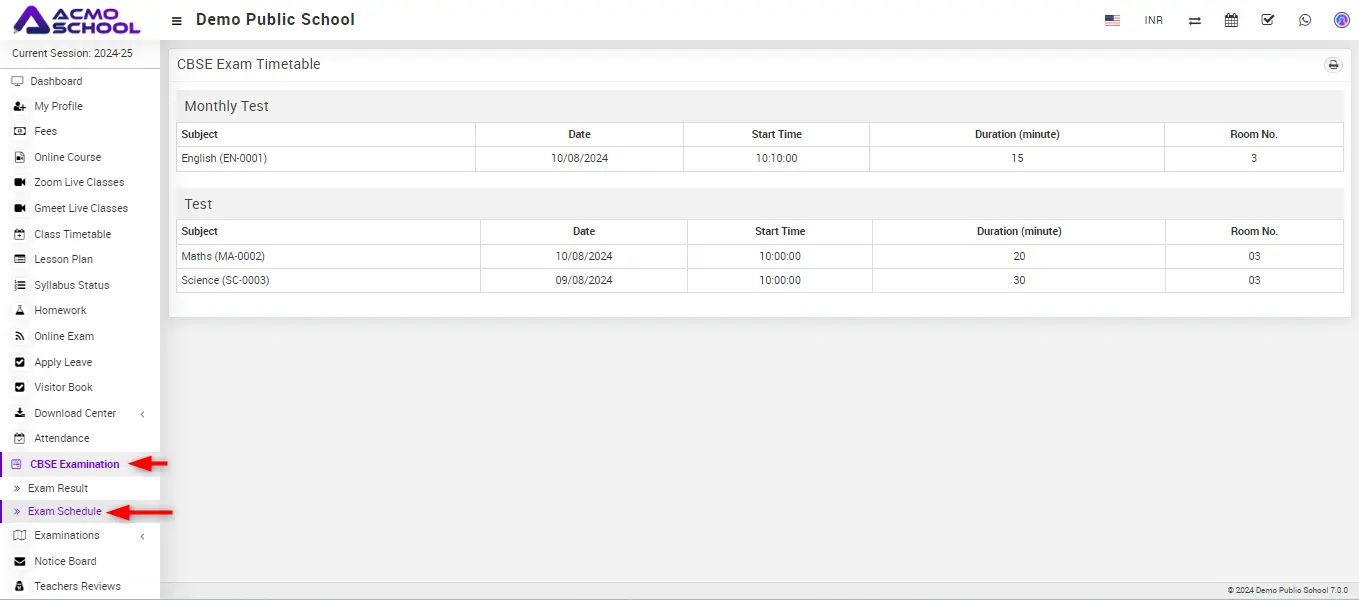The width and height of the screenshot is (1359, 600).
Task: Click the ACMO School logo
Action: coord(77,20)
